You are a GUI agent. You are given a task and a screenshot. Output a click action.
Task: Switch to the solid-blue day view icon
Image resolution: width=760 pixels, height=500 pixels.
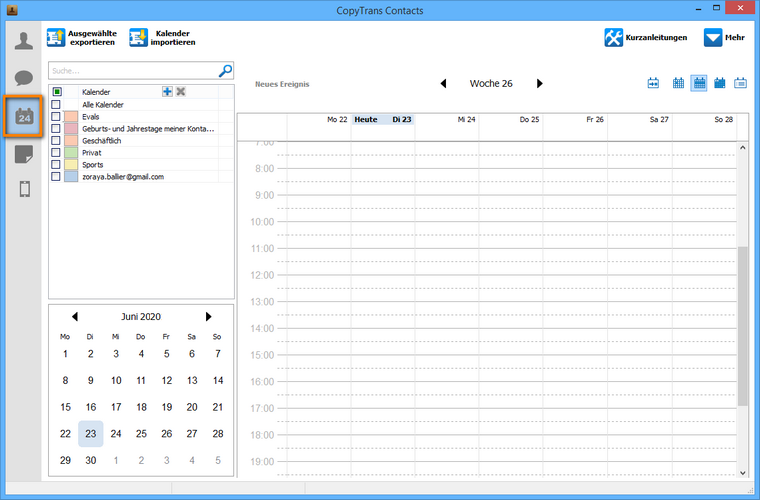720,83
